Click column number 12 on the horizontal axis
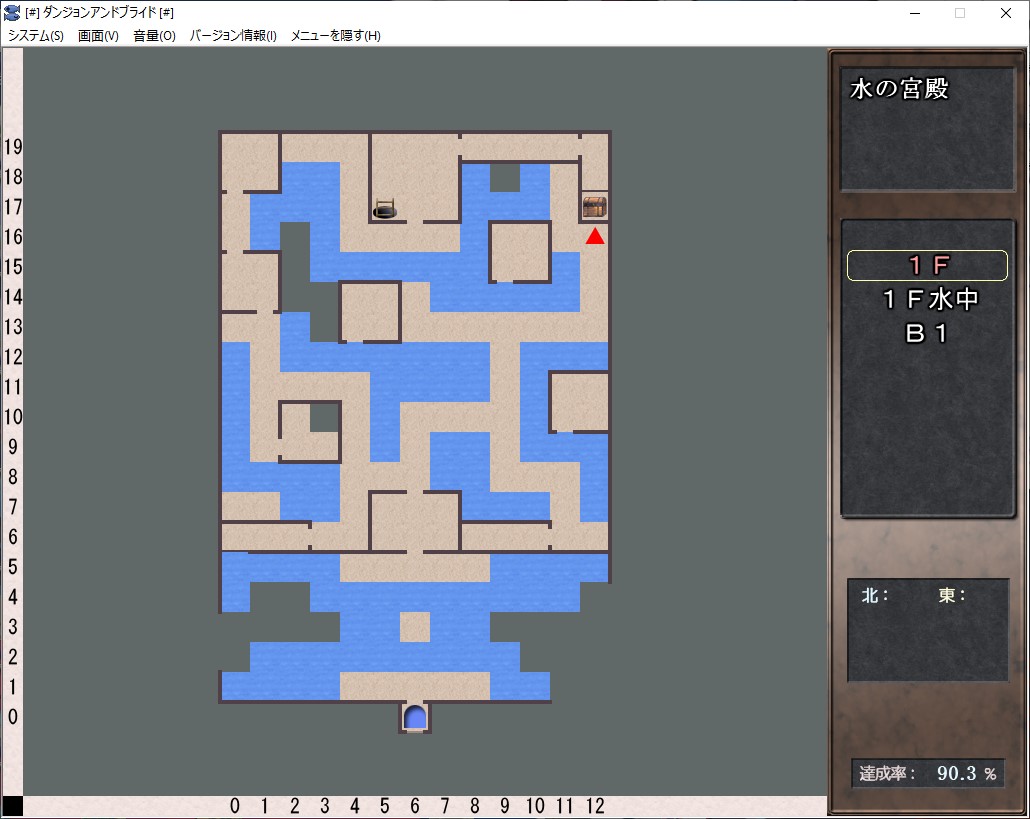This screenshot has width=1030, height=819. 595,806
